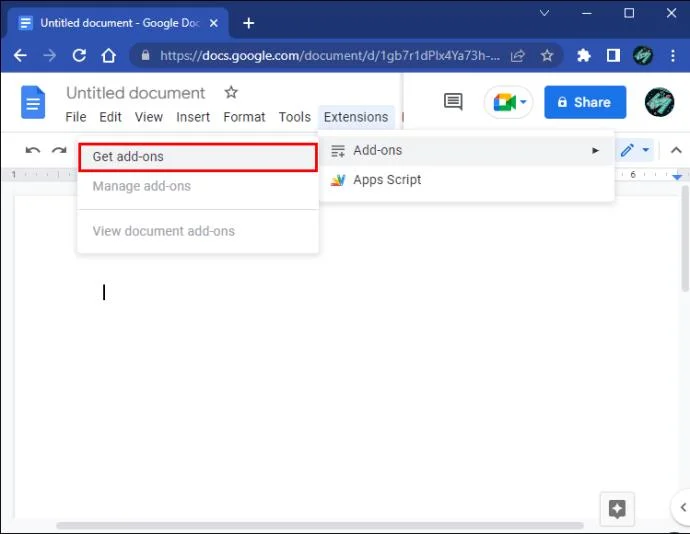Click the pencil editing mode icon
Viewport: 690px width, 534px height.
tap(627, 150)
